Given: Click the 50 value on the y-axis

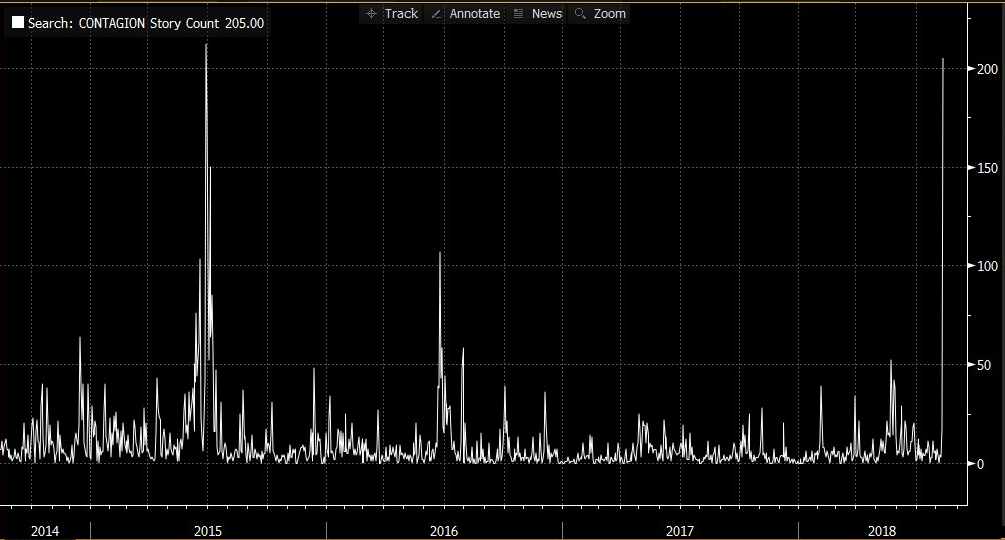Looking at the screenshot, I should [983, 365].
